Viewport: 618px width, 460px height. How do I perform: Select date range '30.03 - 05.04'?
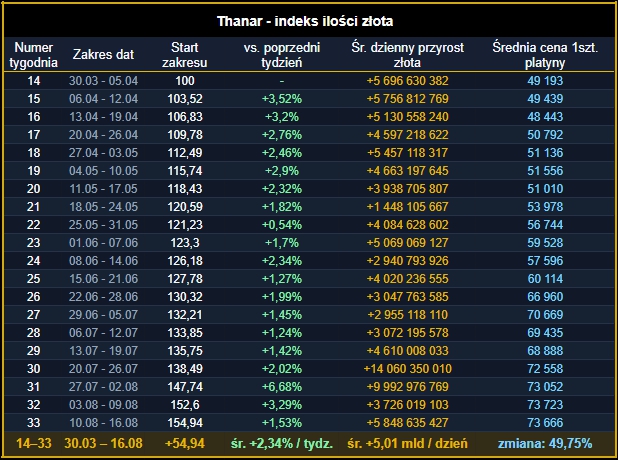pos(103,81)
